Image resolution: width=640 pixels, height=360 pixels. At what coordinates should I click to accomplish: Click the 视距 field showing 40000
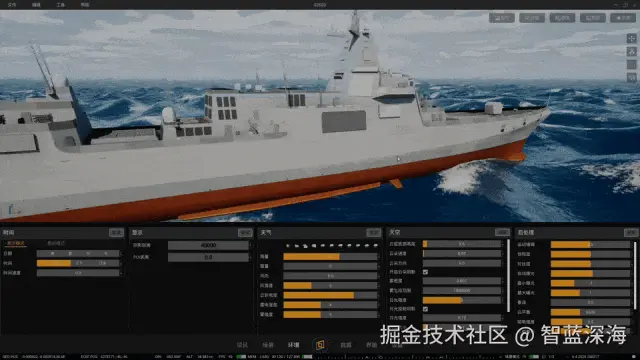208,245
